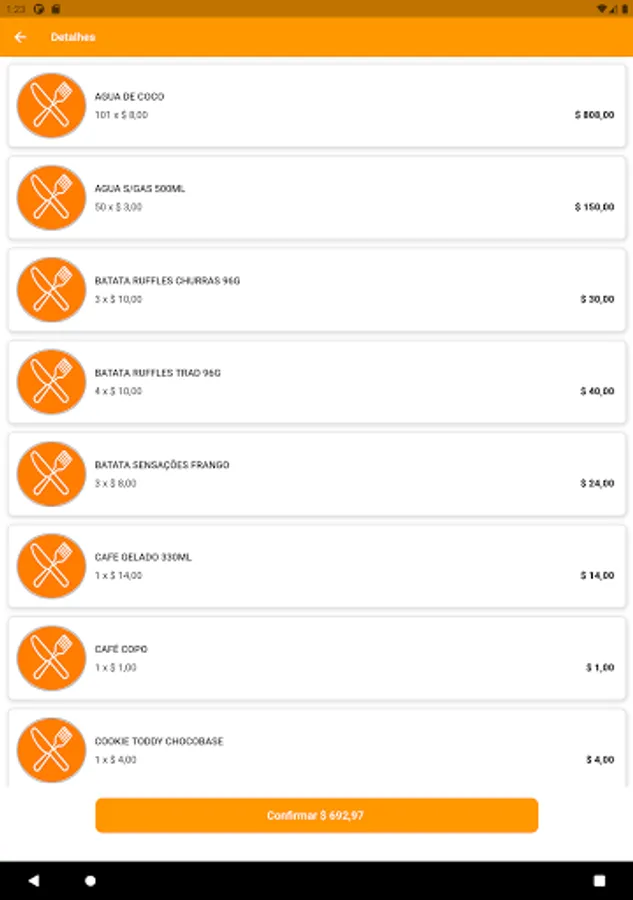Tap the cutlery icon beside BATATA RUFFLES TRAD 96G
The width and height of the screenshot is (633, 900).
click(x=51, y=381)
